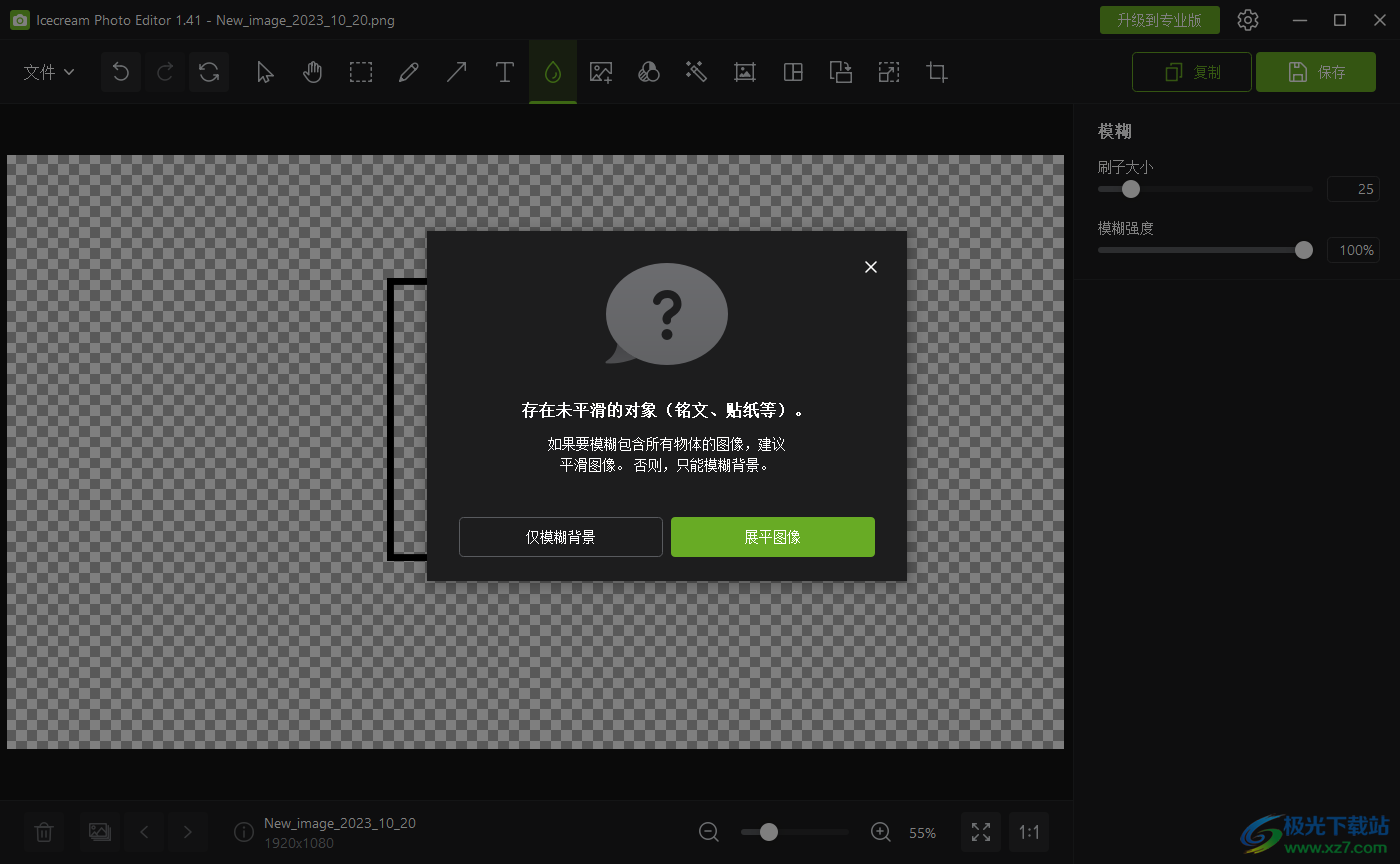Viewport: 1400px width, 864px height.
Task: Click the 展平图像 button
Action: click(773, 537)
